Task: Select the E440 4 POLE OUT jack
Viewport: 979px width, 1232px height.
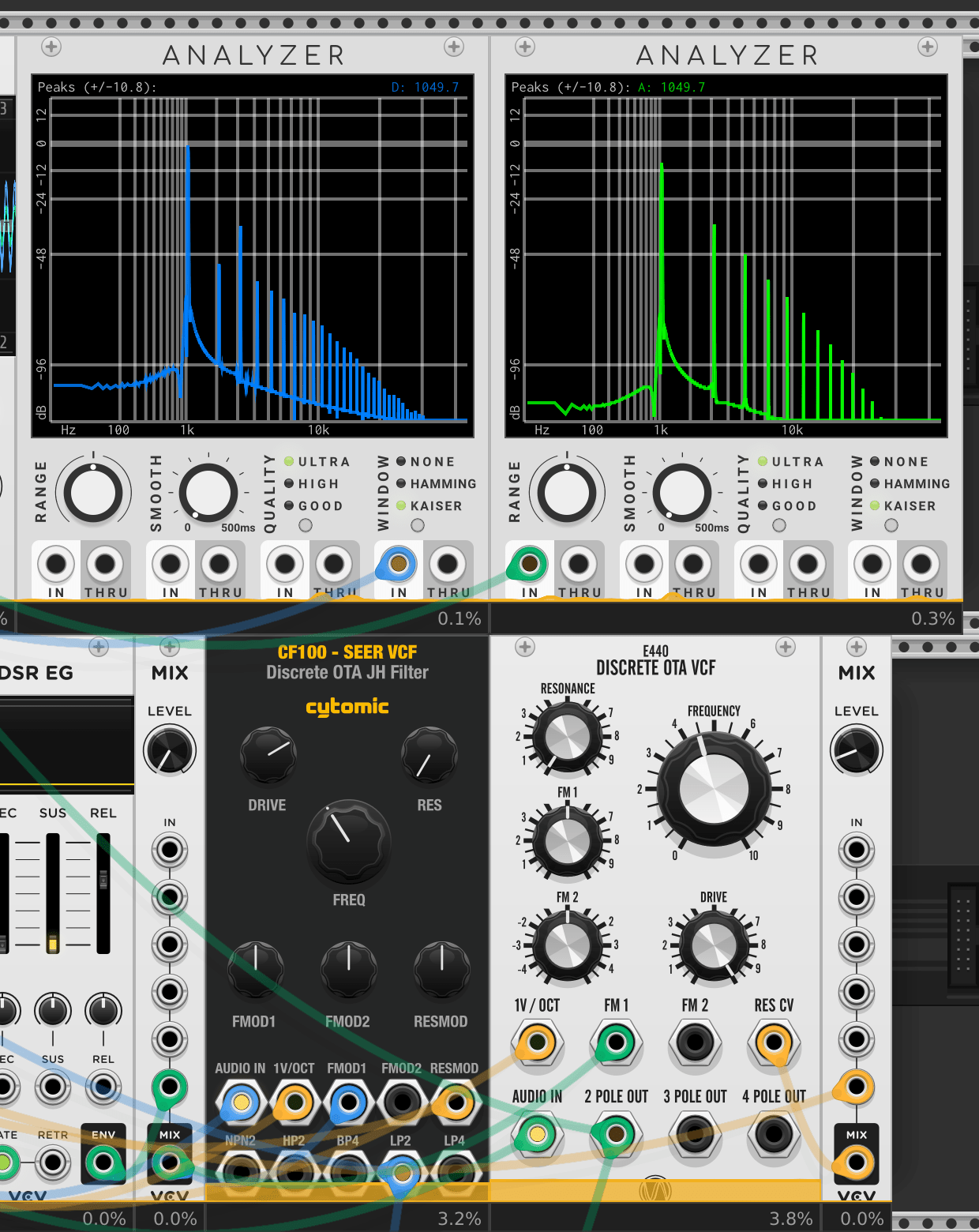Action: [774, 1135]
